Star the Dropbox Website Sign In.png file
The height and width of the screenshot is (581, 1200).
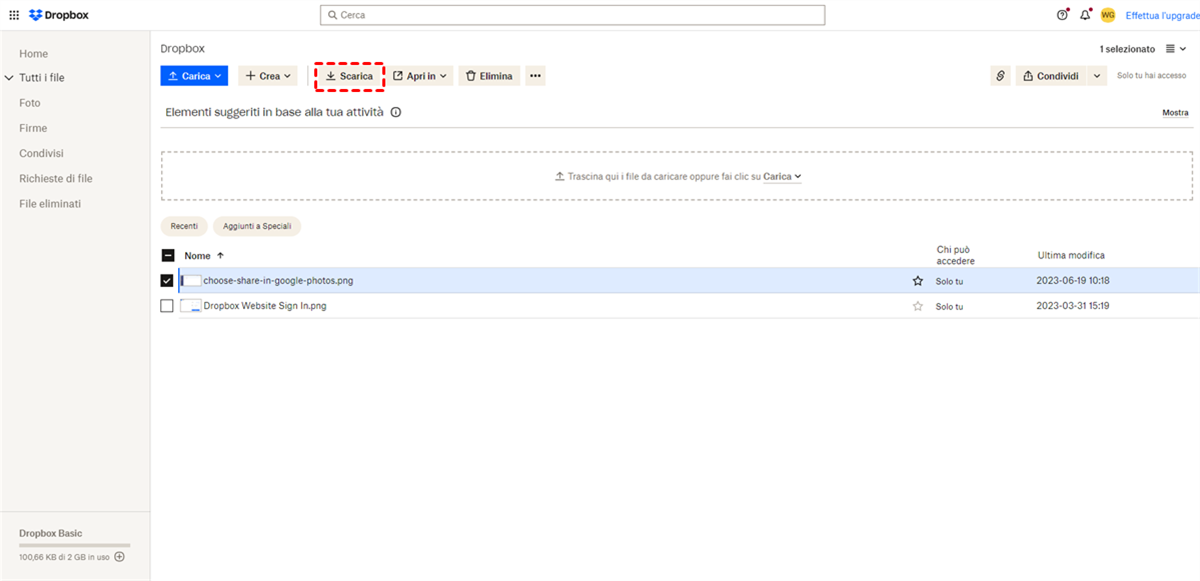point(918,306)
